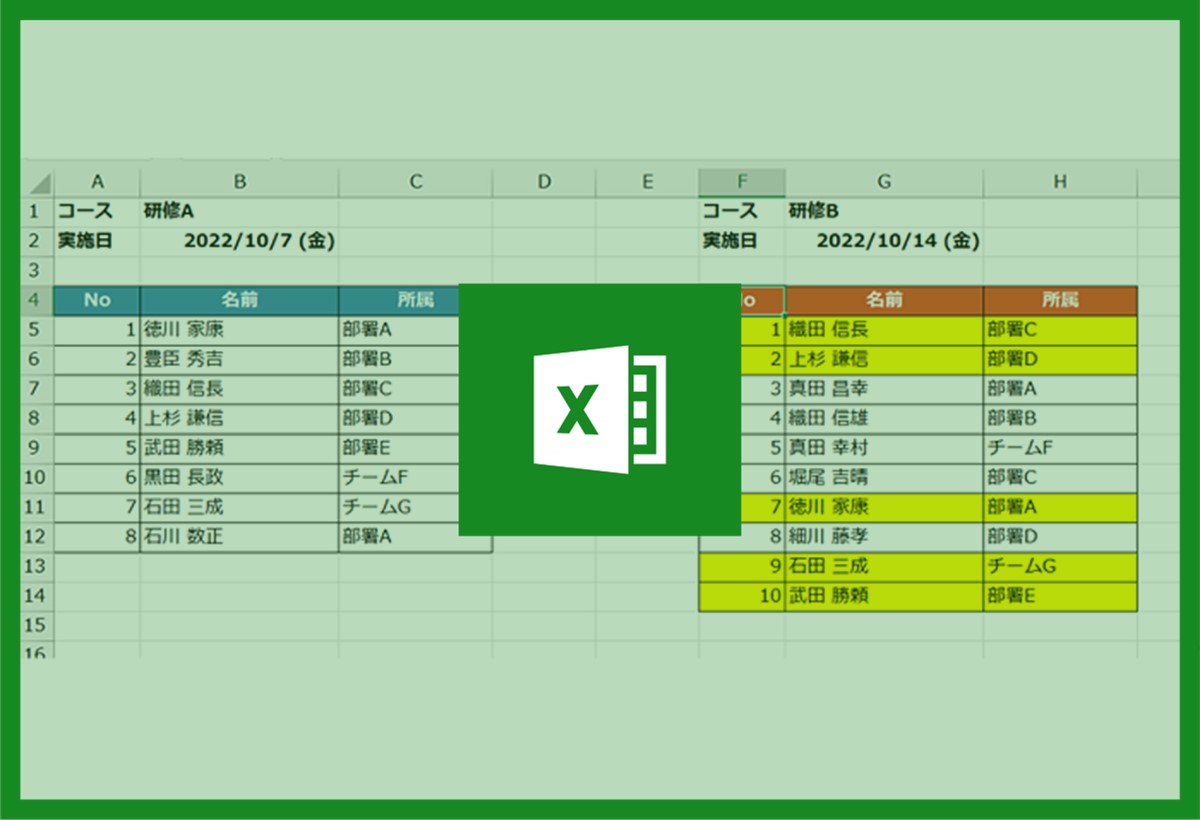Click the select-all corner triangle
1200x820 pixels.
coord(39,183)
